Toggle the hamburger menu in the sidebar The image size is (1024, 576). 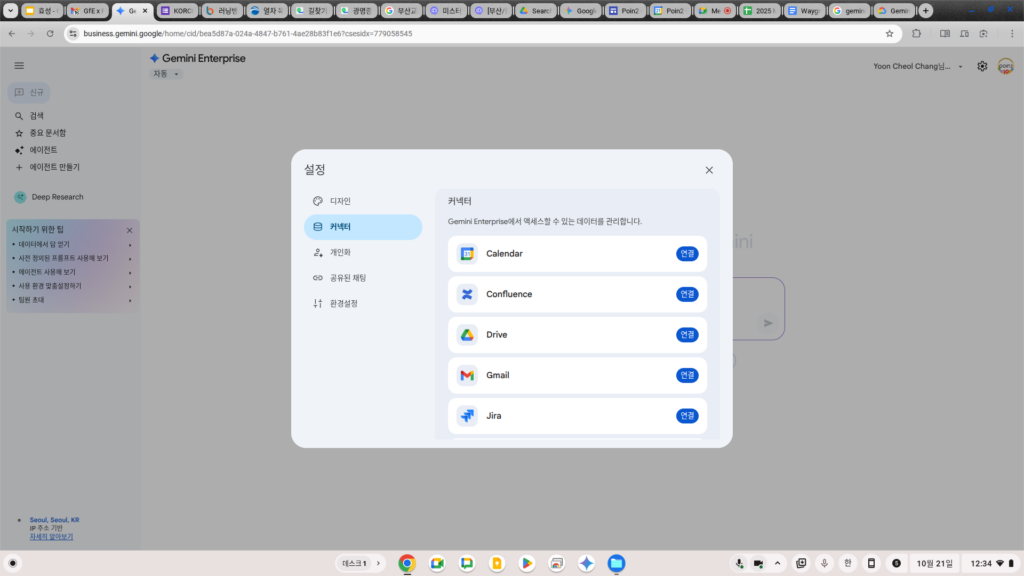pos(19,65)
